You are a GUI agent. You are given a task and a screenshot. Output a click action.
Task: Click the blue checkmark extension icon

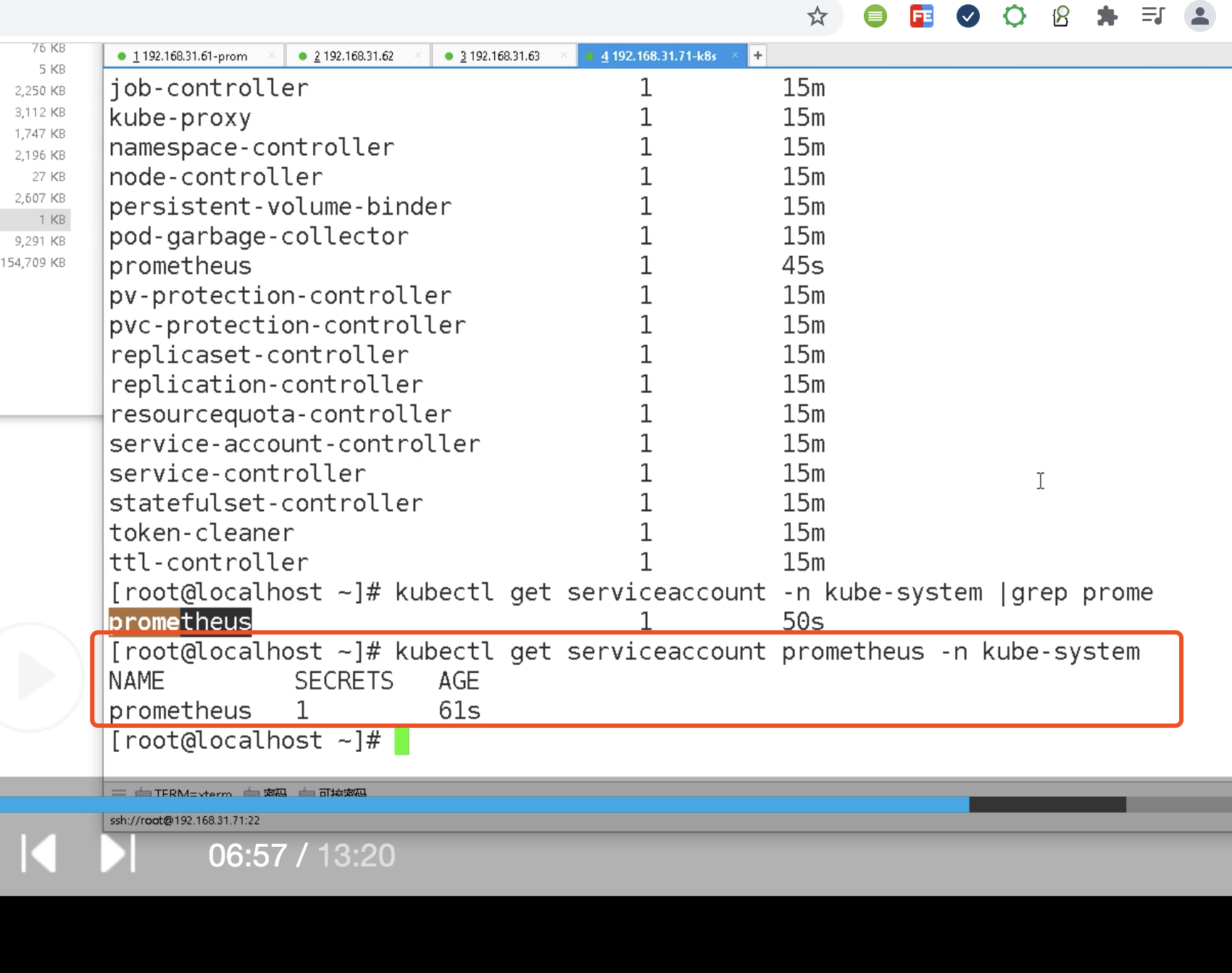967,16
